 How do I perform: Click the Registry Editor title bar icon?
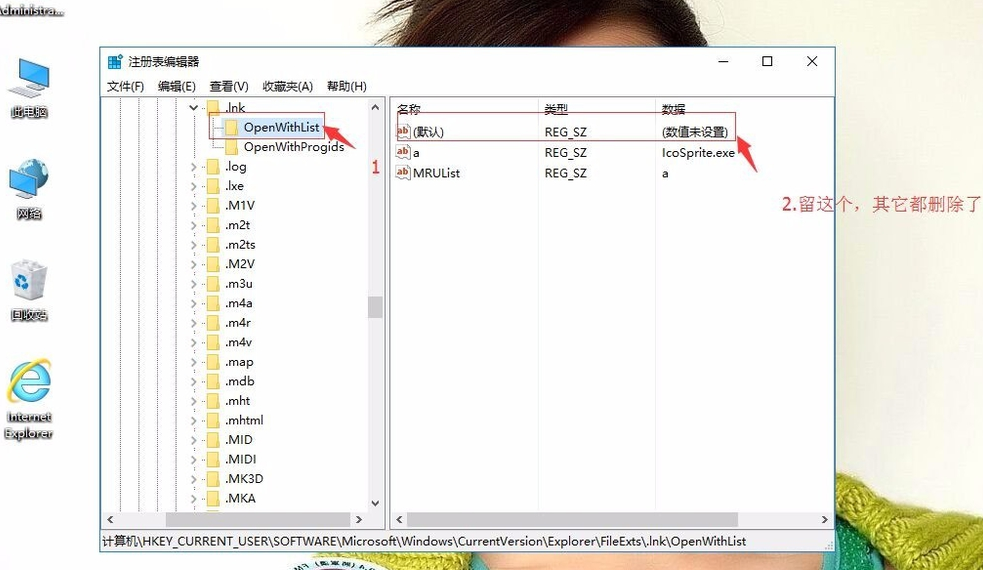click(115, 61)
